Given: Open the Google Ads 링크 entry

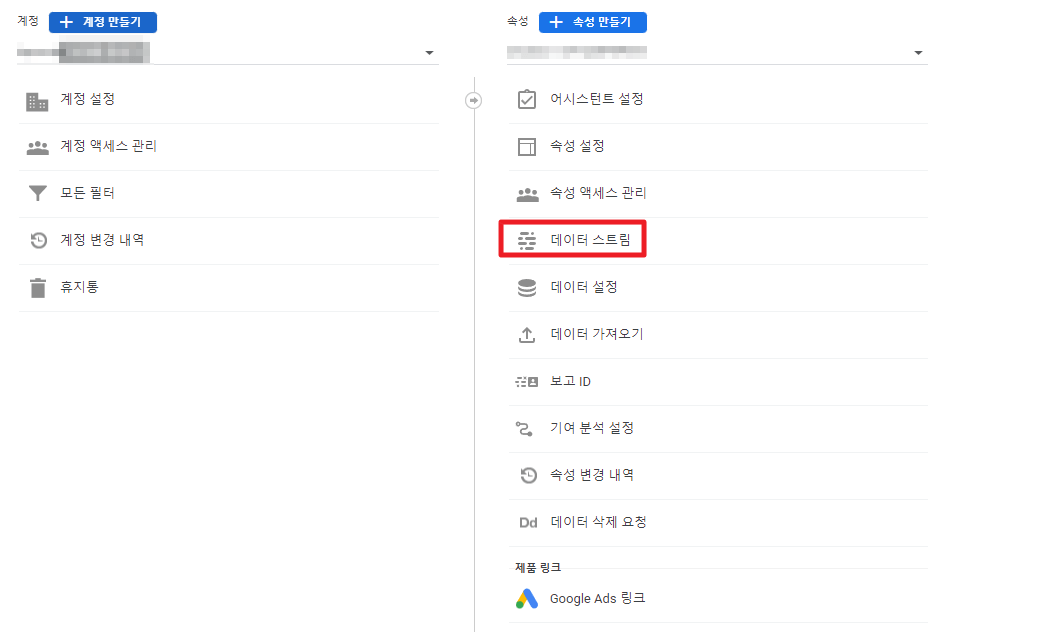Looking at the screenshot, I should (596, 599).
